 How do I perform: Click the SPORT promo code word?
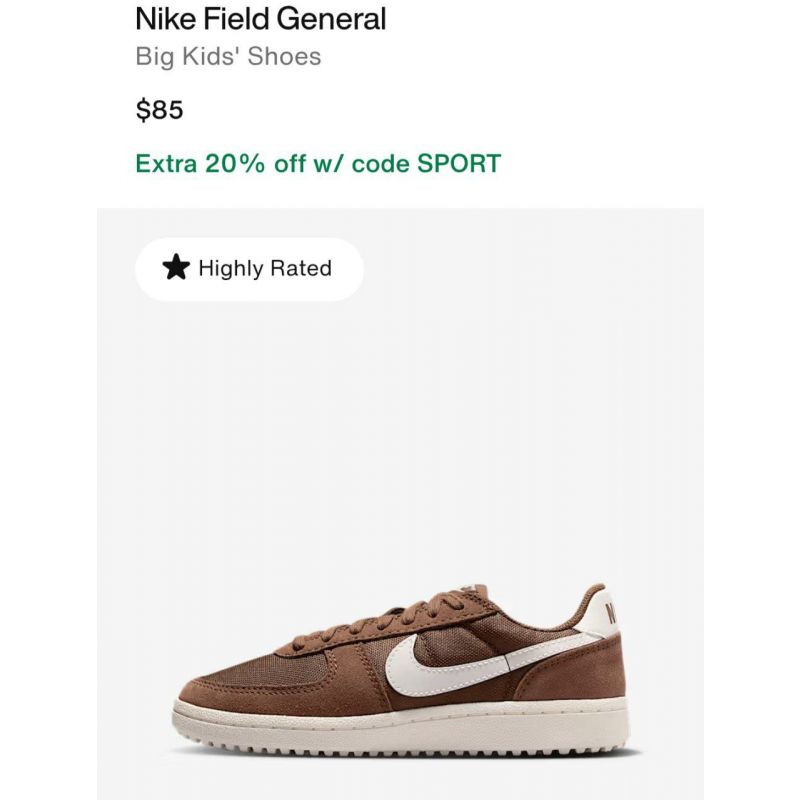(459, 164)
